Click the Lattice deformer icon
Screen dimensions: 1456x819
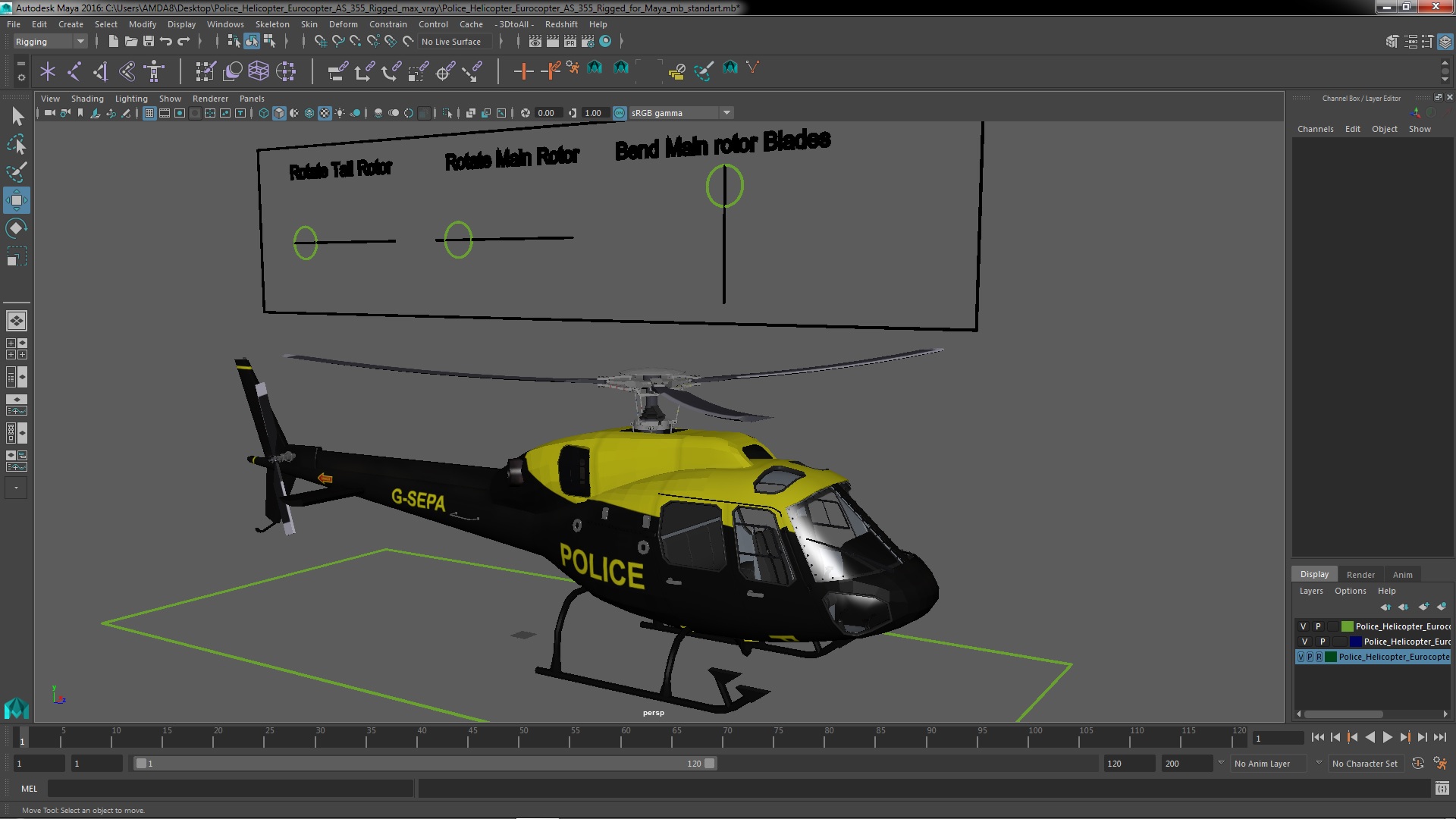click(x=259, y=71)
